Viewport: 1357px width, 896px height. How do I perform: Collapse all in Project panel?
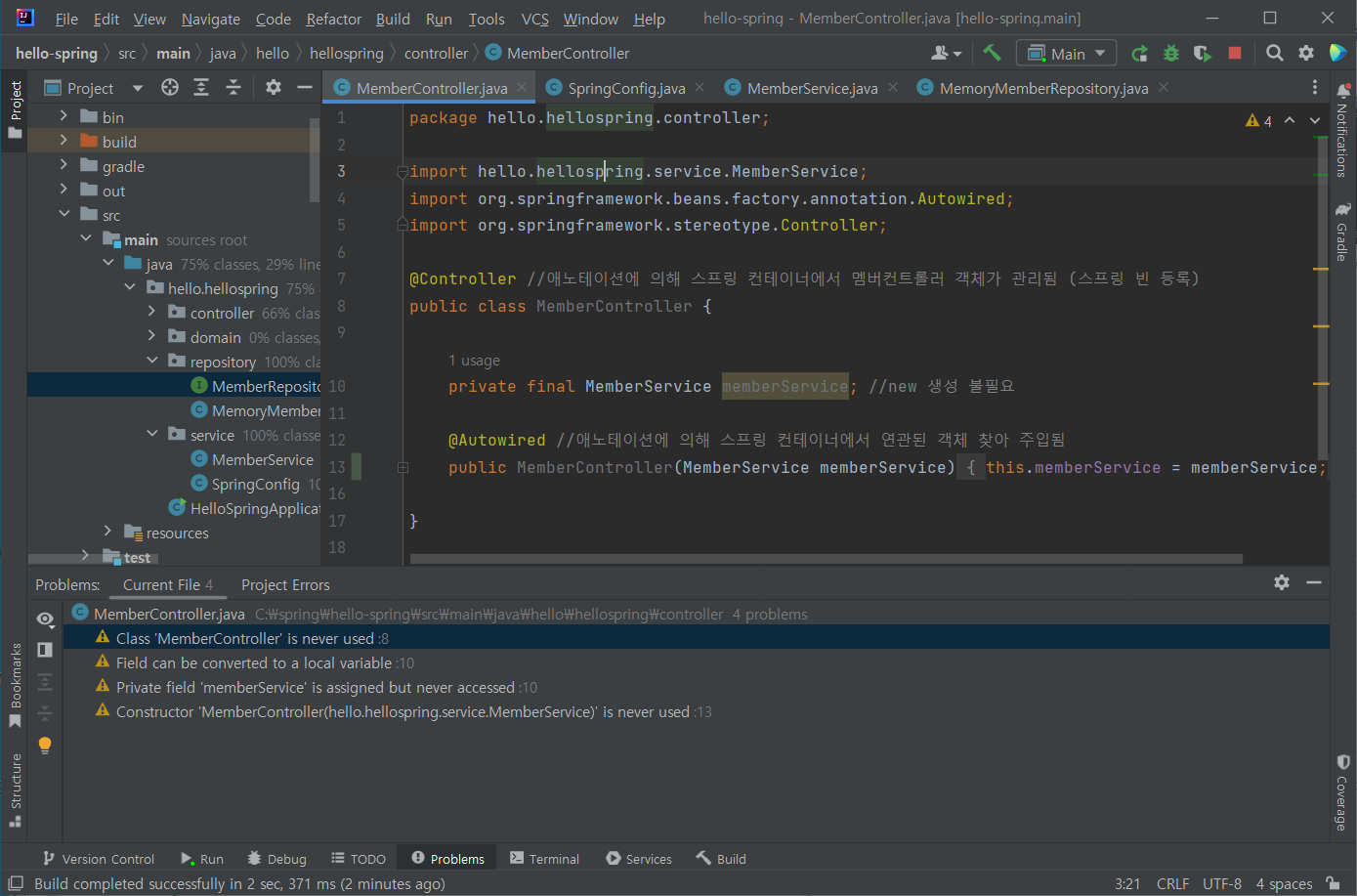233,88
